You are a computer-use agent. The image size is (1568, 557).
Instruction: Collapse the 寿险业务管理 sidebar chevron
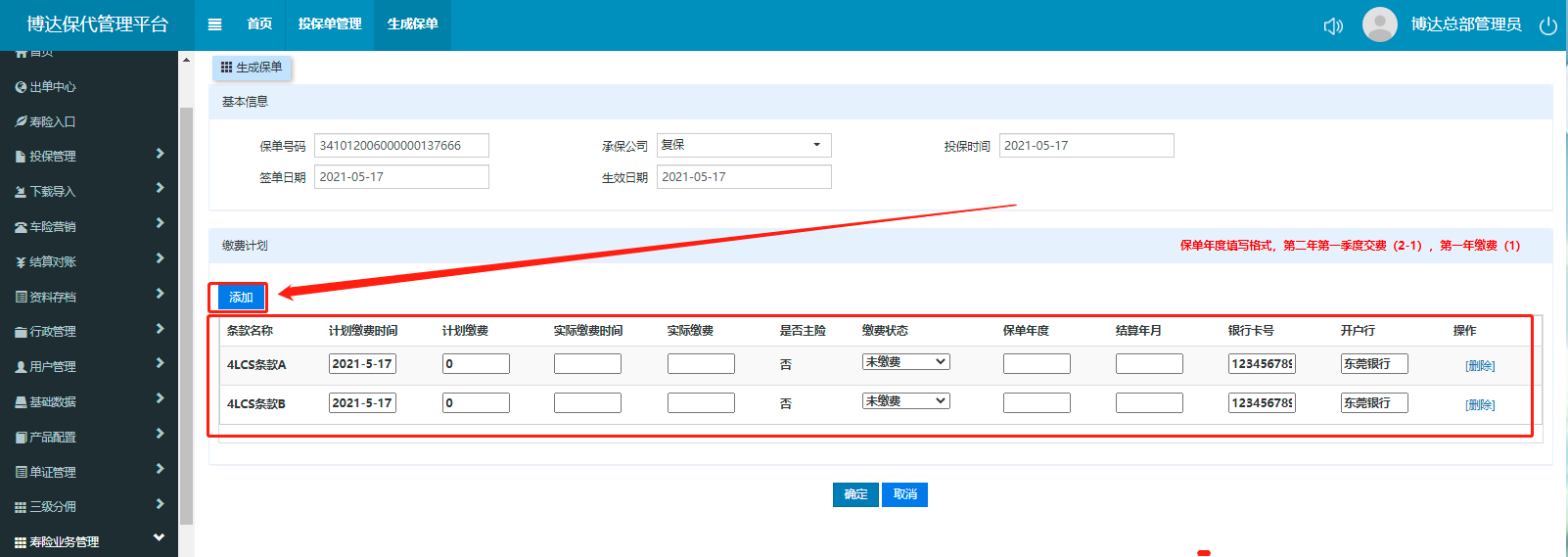[x=159, y=537]
